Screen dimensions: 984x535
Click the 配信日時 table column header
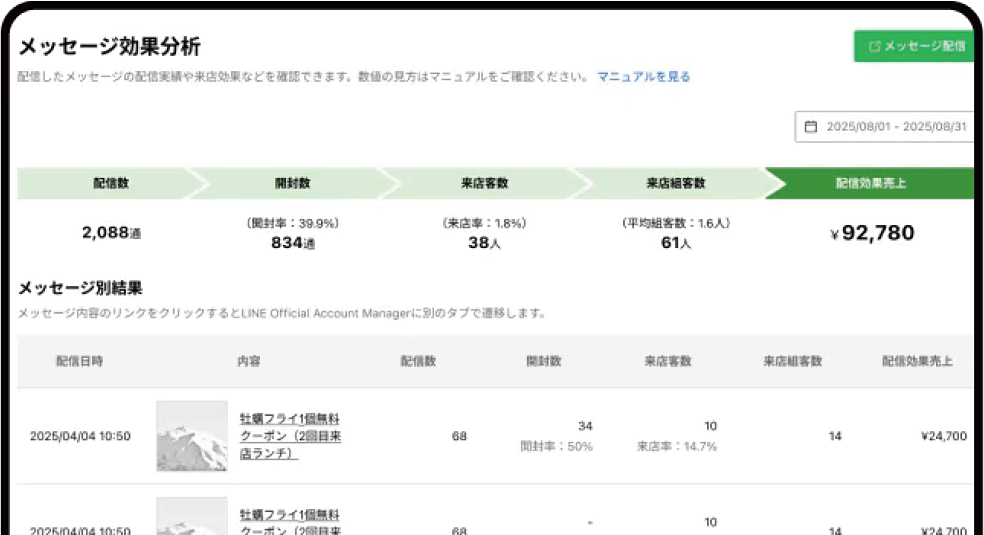click(79, 361)
